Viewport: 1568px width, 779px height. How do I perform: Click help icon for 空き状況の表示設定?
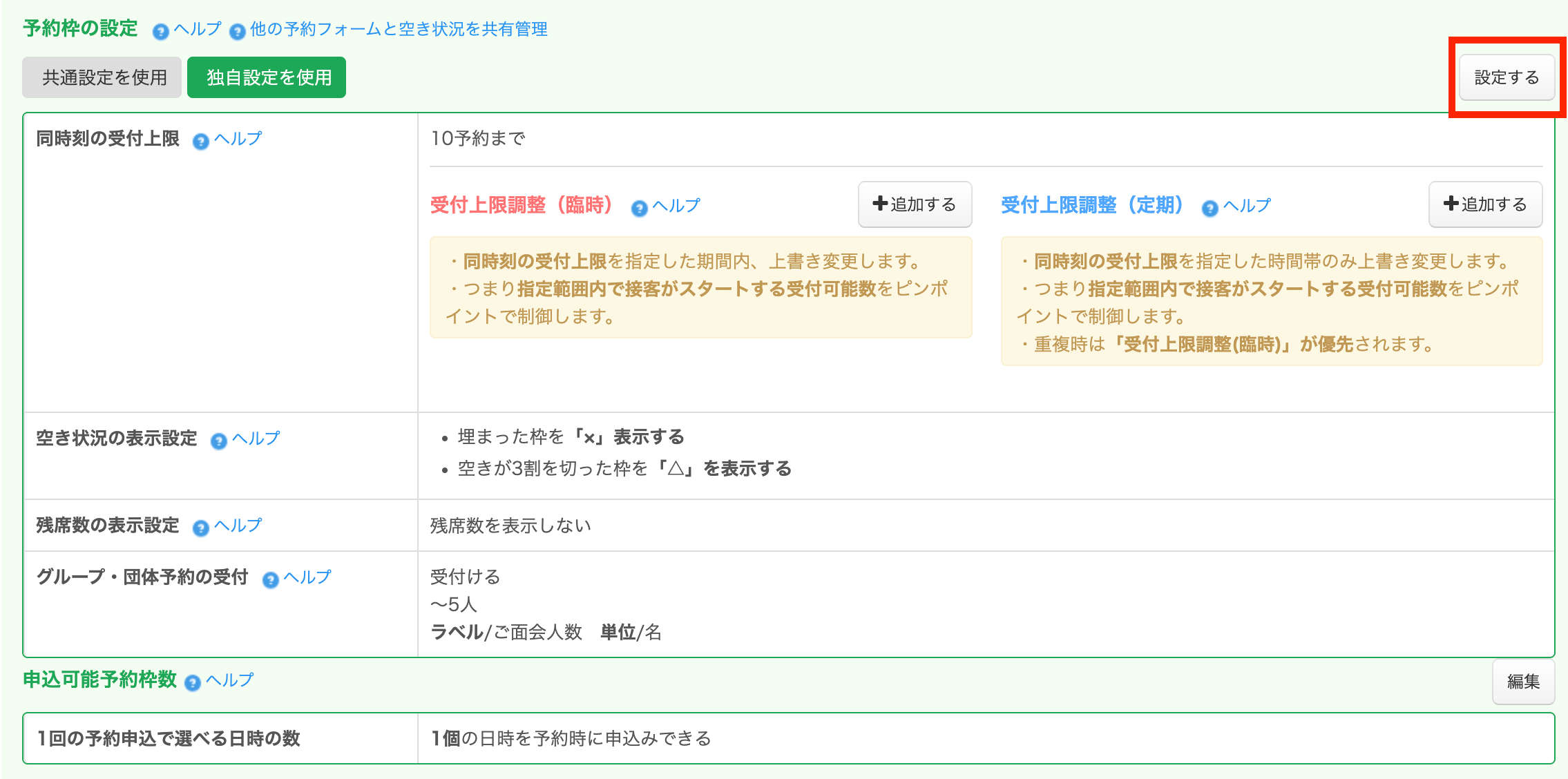218,441
